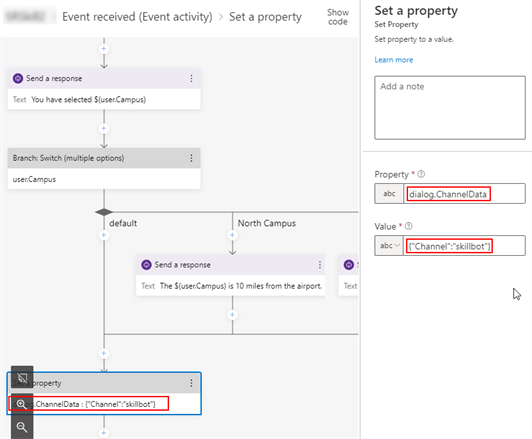Select the Set a property node on canvas
Viewport: 532px width, 439px height.
point(104,394)
